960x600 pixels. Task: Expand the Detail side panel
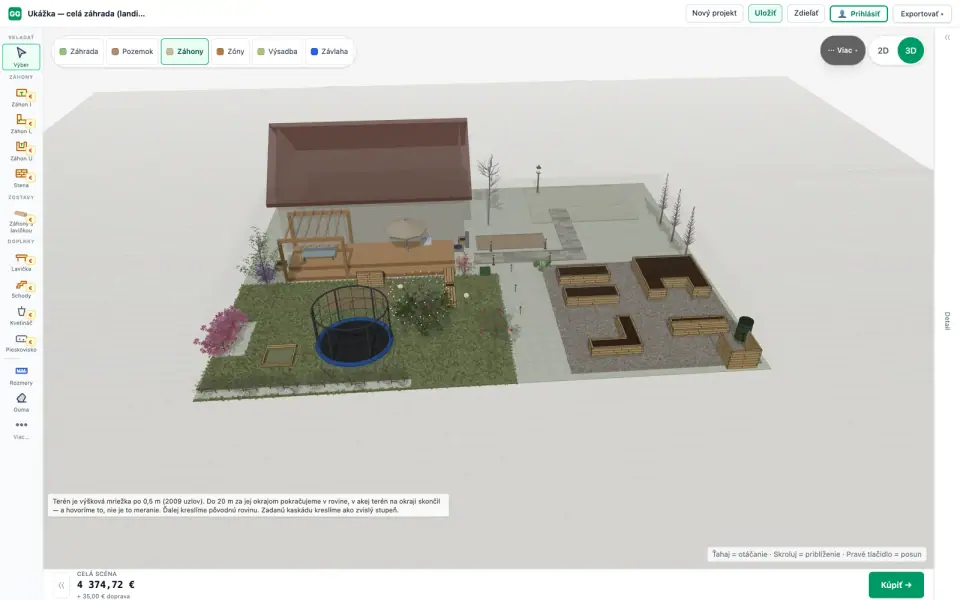click(947, 320)
